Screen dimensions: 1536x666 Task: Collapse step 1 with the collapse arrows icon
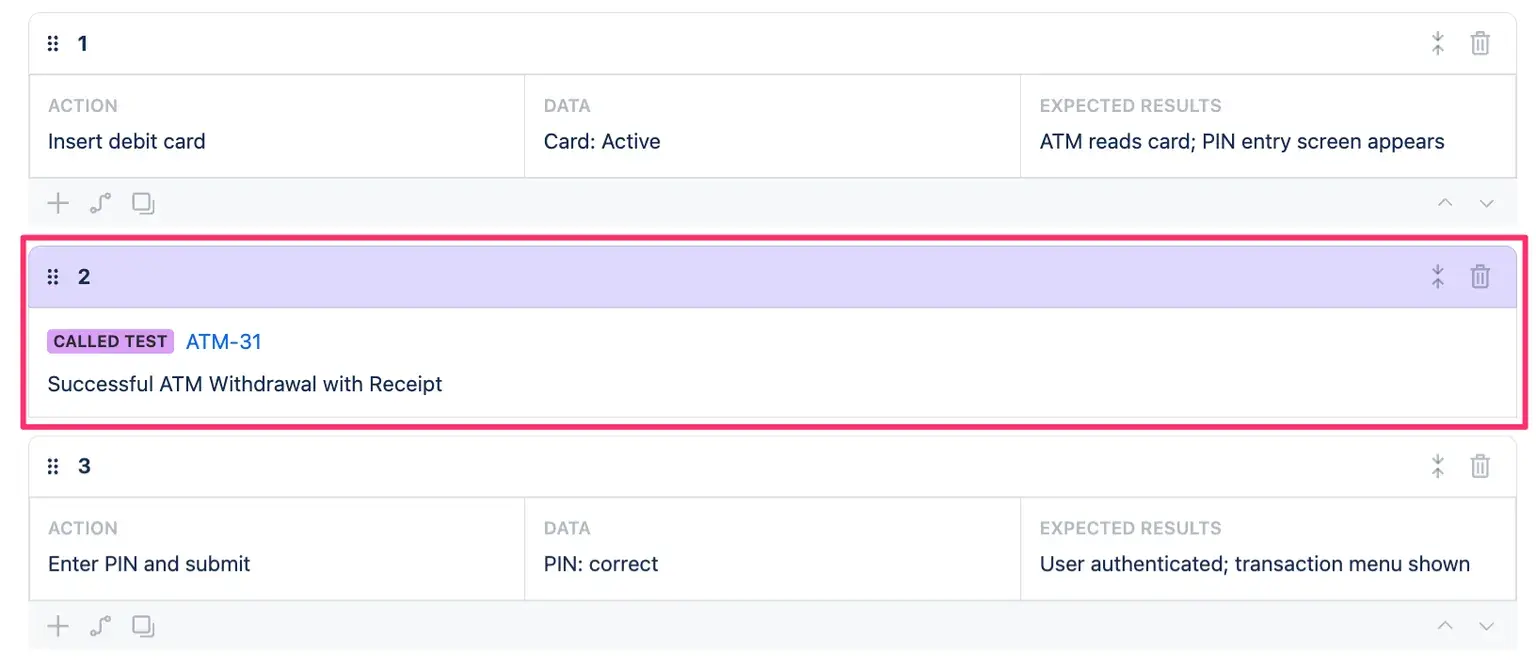(x=1437, y=43)
